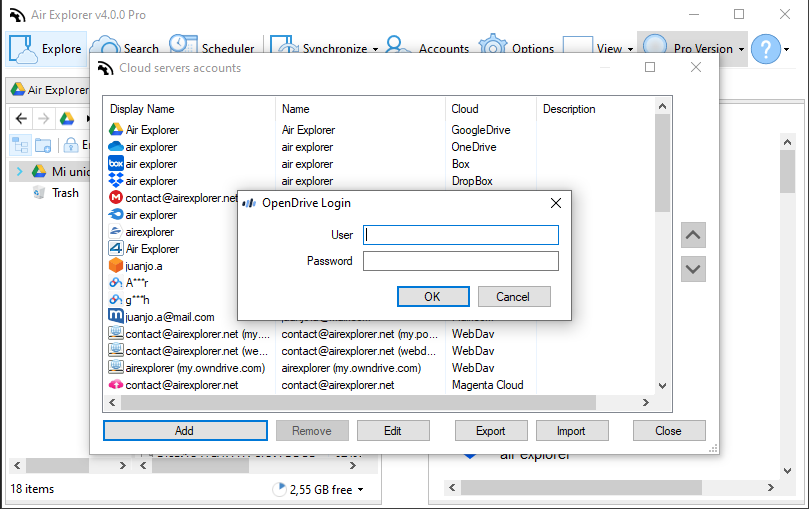Expand the Help dropdown arrow
The height and width of the screenshot is (509, 809).
(787, 50)
